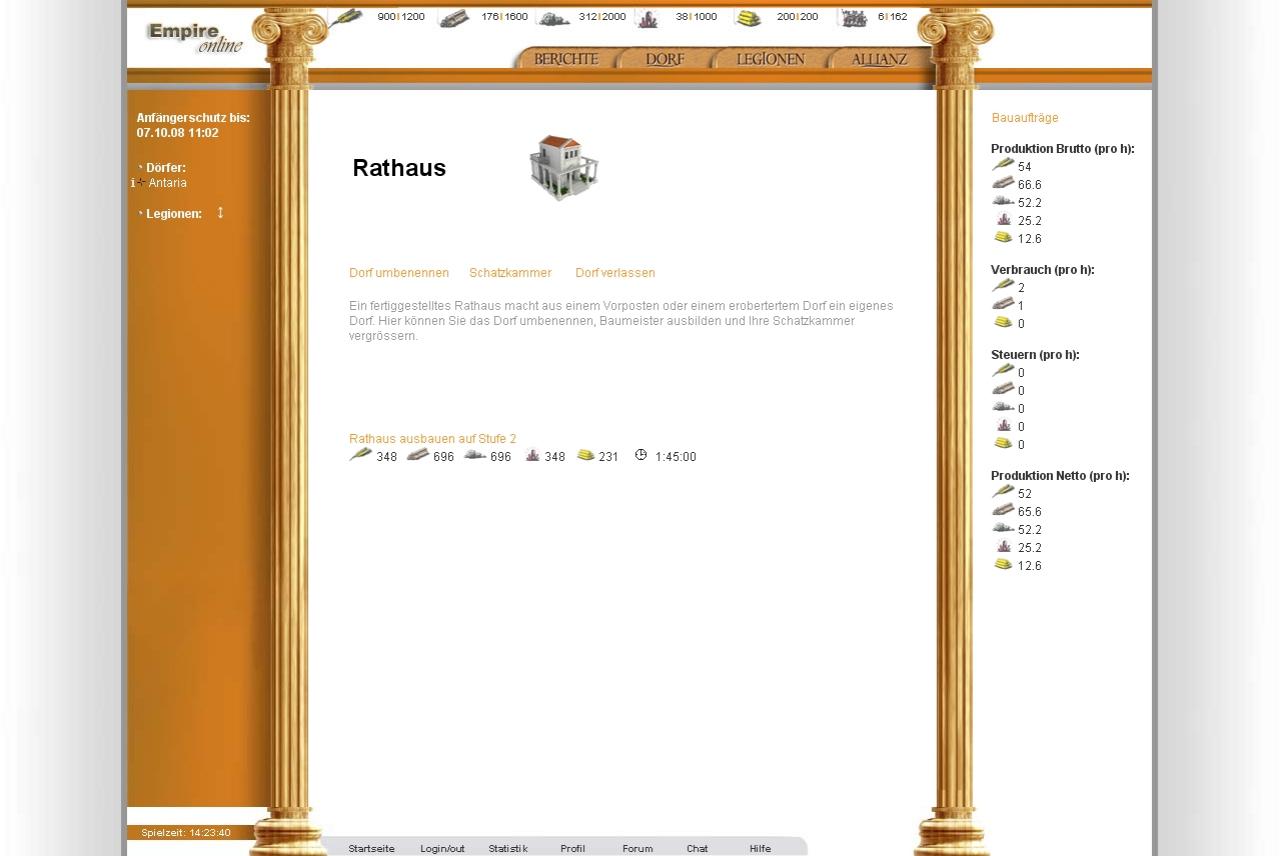
Task: Click the wood logs icon in top bar
Action: pos(453,18)
